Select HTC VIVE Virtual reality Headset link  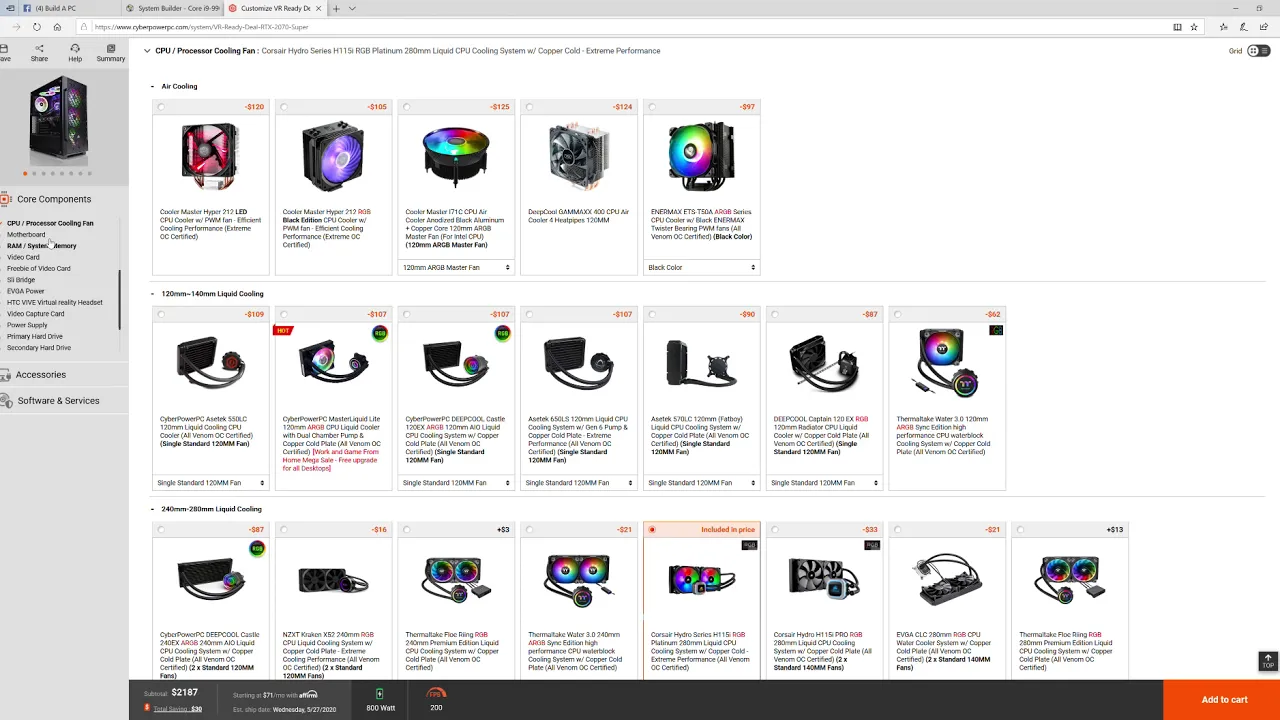coord(55,302)
